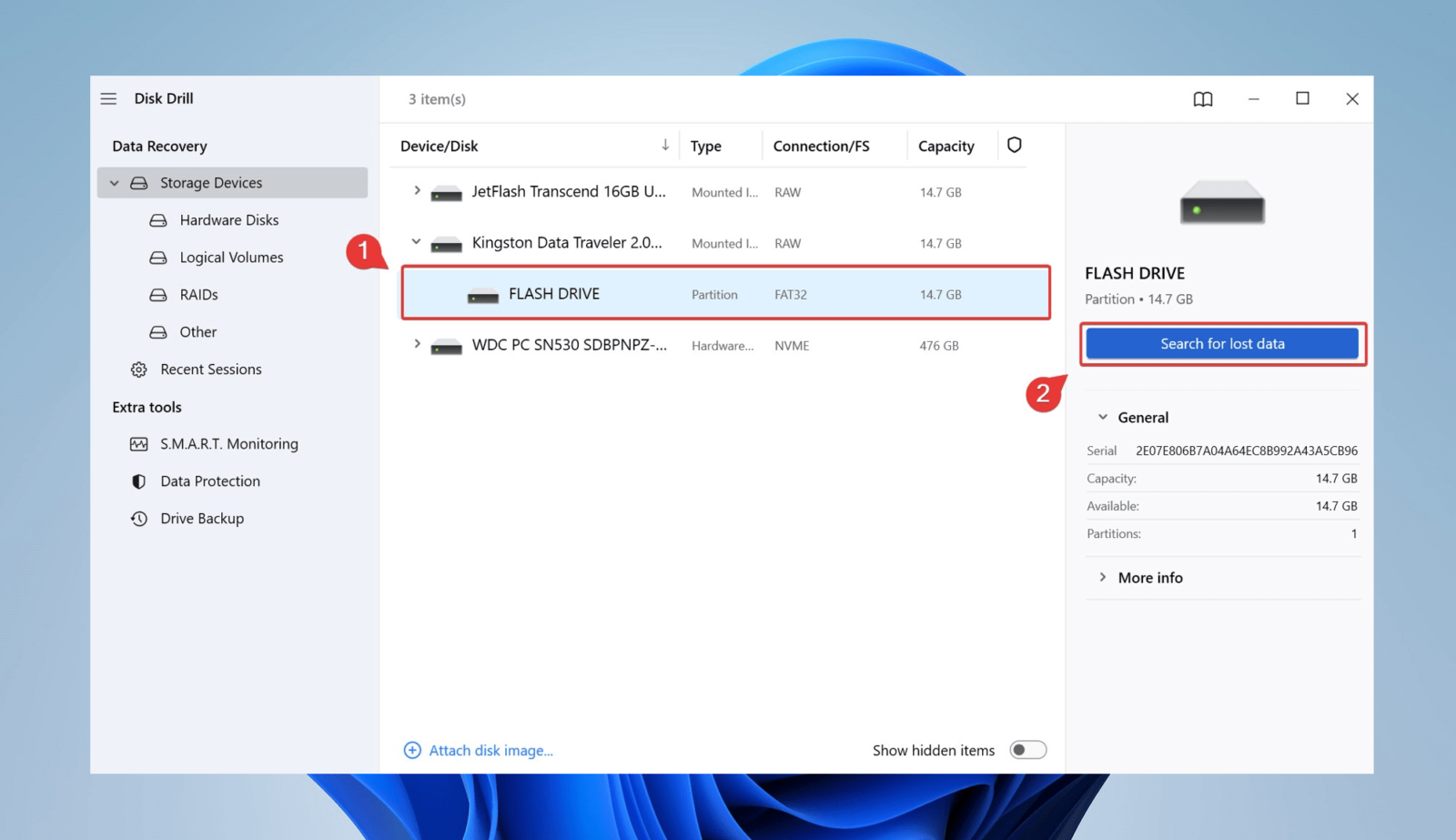Toggle Show hidden items switch
Image resolution: width=1456 pixels, height=840 pixels.
(x=1028, y=750)
